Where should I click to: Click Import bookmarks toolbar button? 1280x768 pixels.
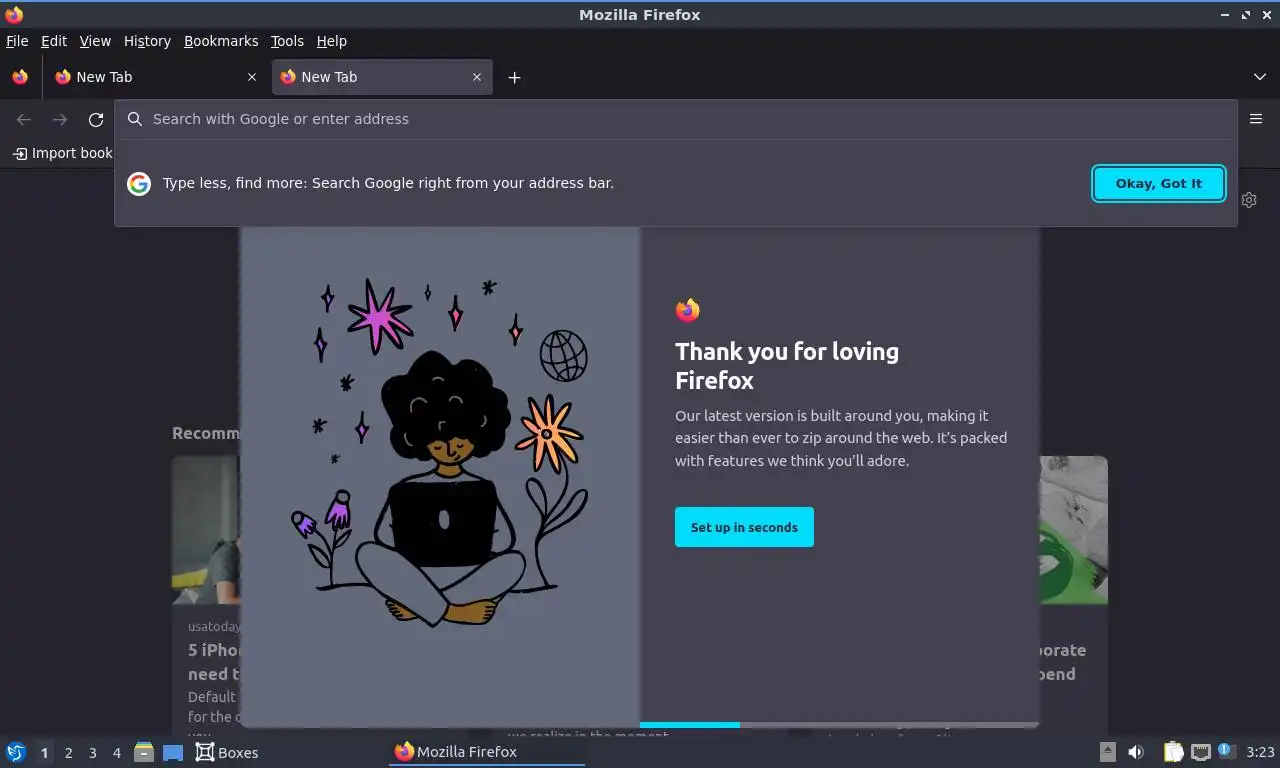point(62,153)
